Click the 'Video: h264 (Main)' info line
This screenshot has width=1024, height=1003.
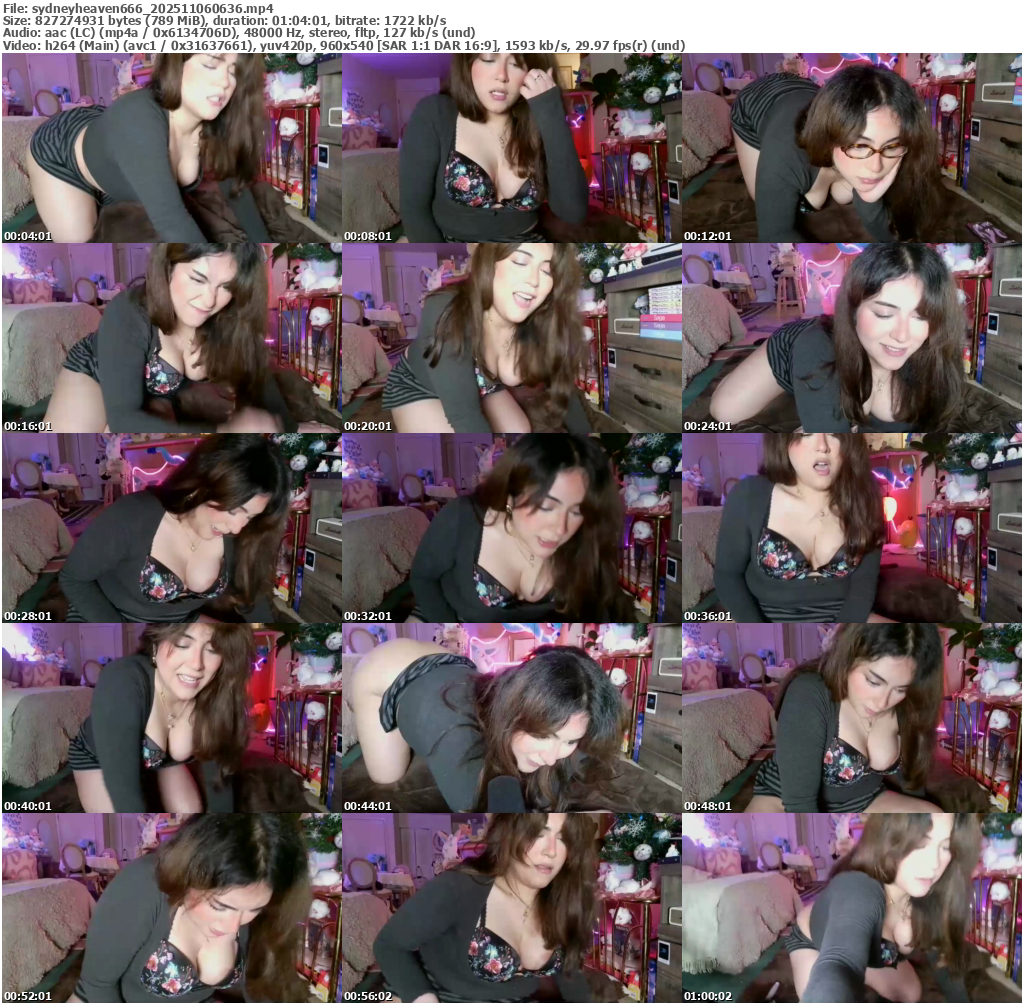click(344, 46)
